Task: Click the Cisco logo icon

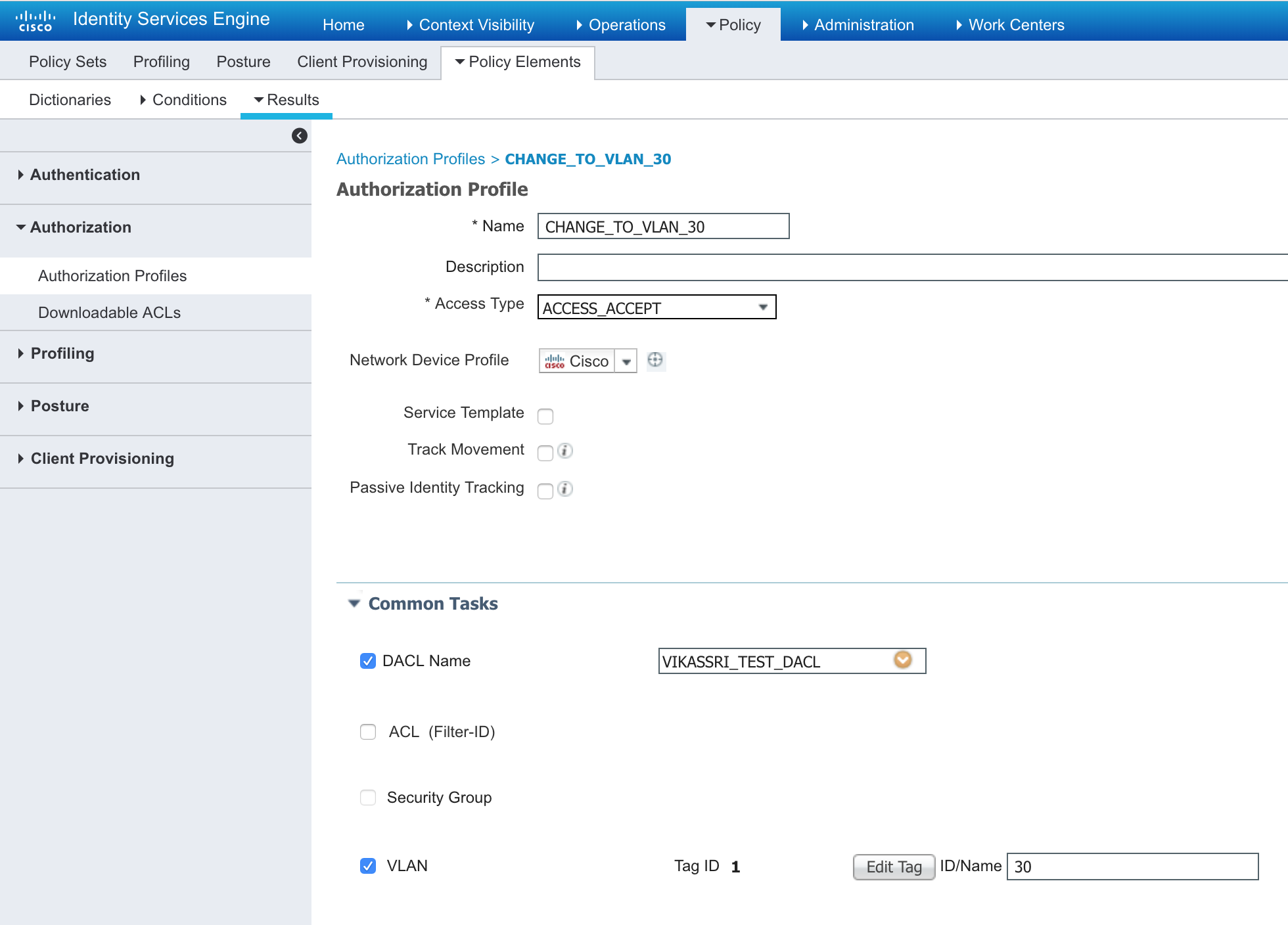Action: point(35,21)
